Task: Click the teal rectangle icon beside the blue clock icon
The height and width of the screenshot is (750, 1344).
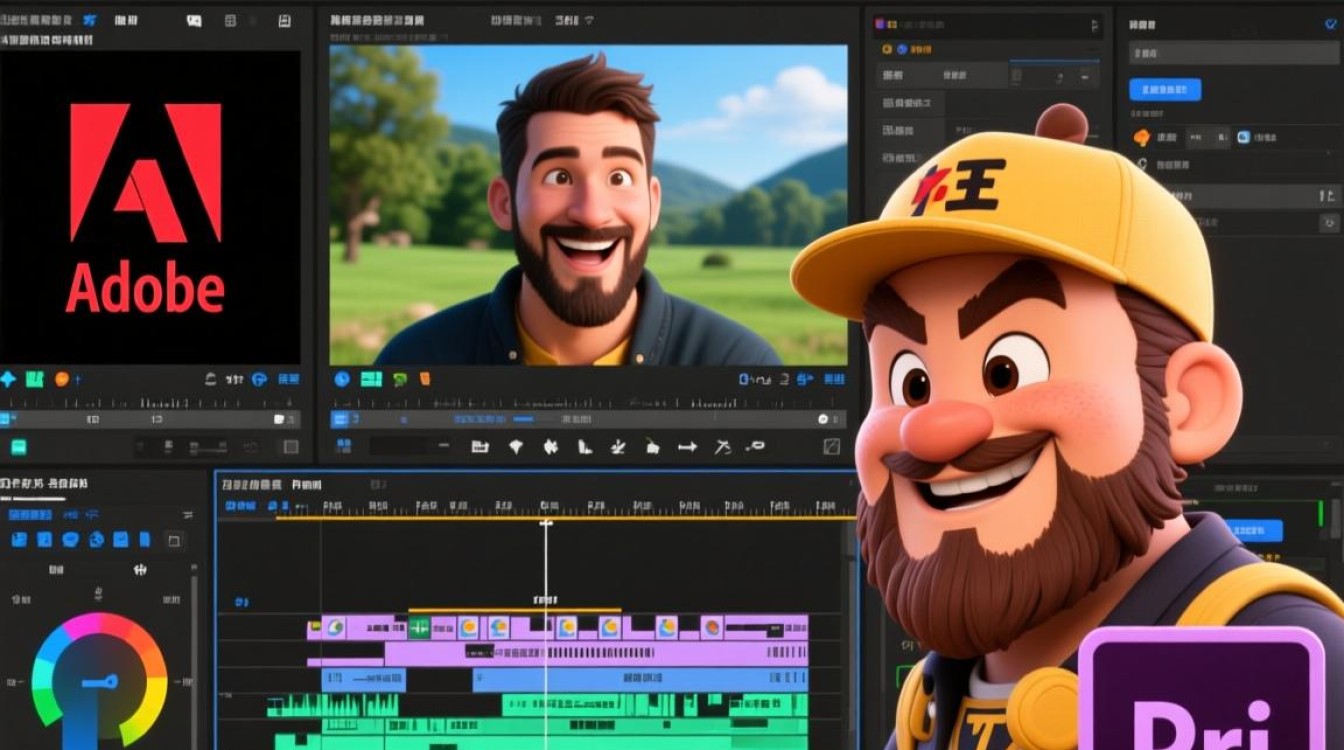Action: pos(371,379)
